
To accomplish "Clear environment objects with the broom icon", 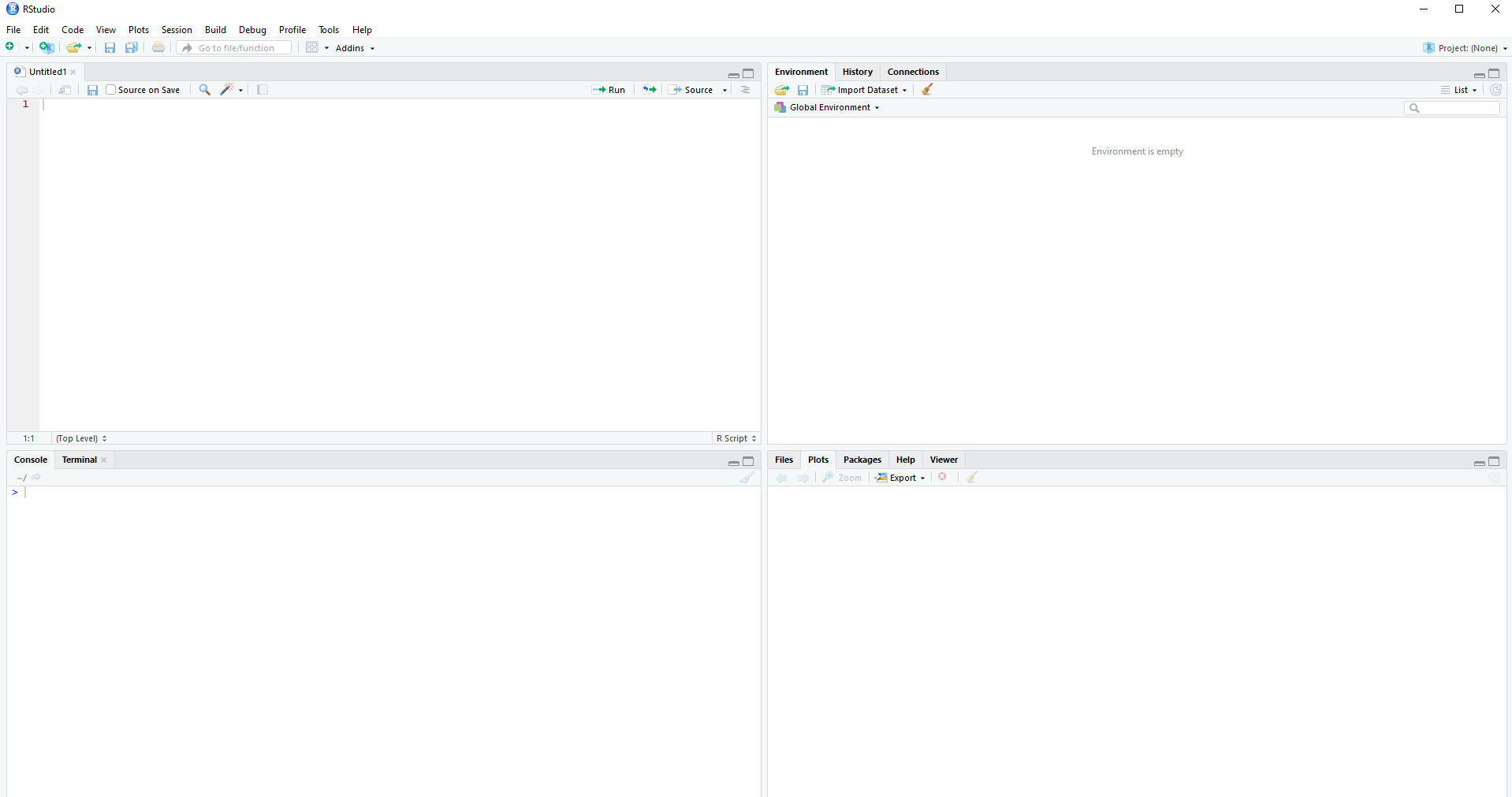I will point(928,90).
